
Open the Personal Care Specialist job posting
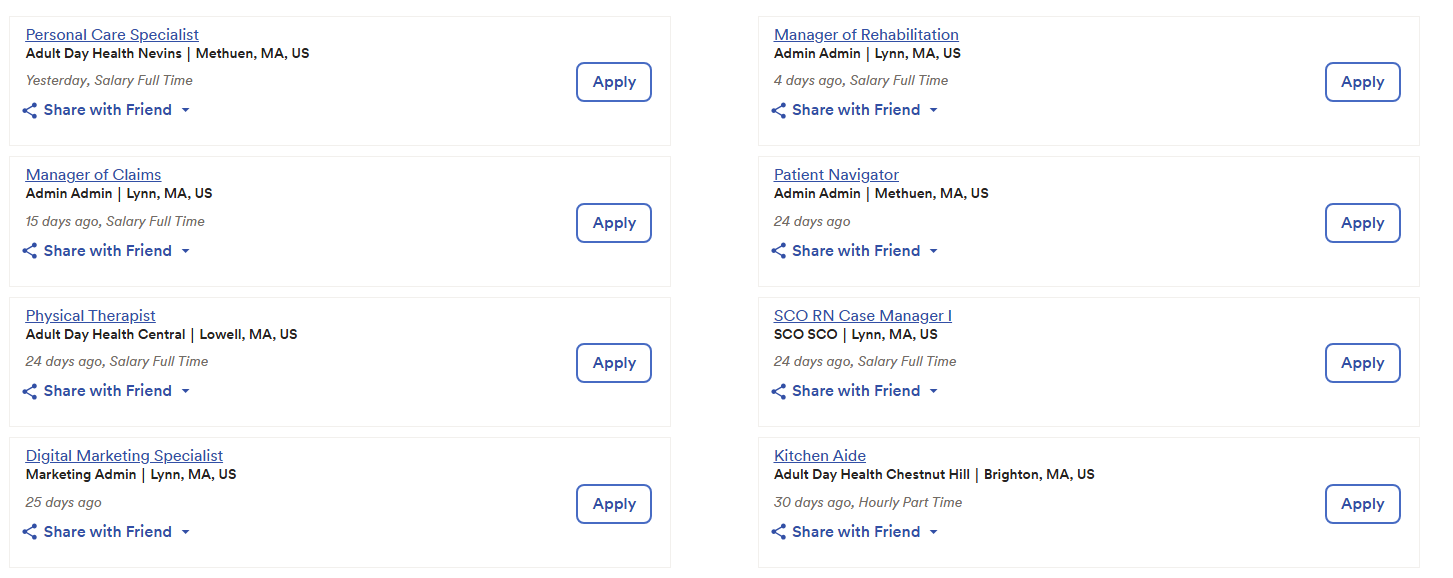[112, 35]
